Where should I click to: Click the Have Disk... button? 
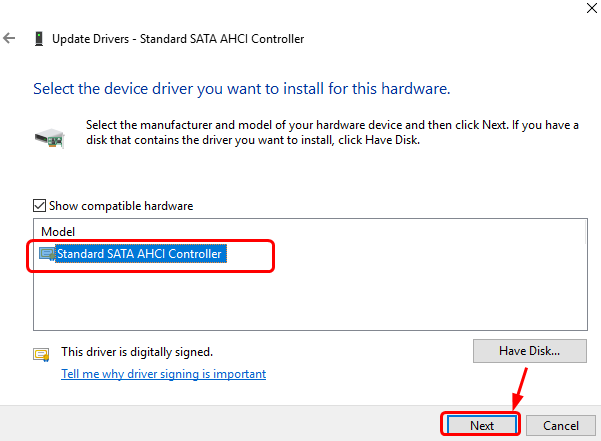(x=529, y=351)
